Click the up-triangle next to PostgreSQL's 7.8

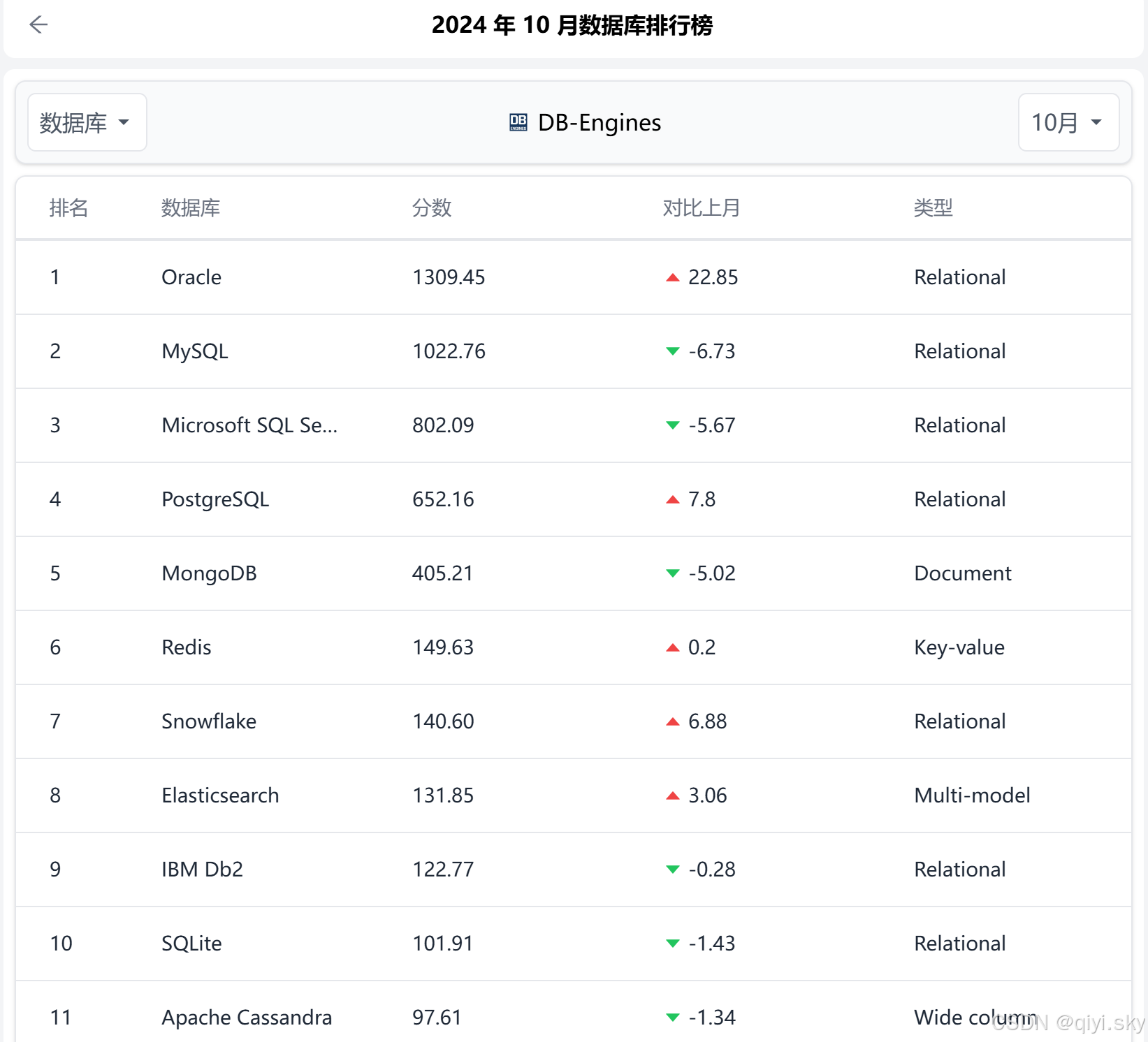point(672,500)
